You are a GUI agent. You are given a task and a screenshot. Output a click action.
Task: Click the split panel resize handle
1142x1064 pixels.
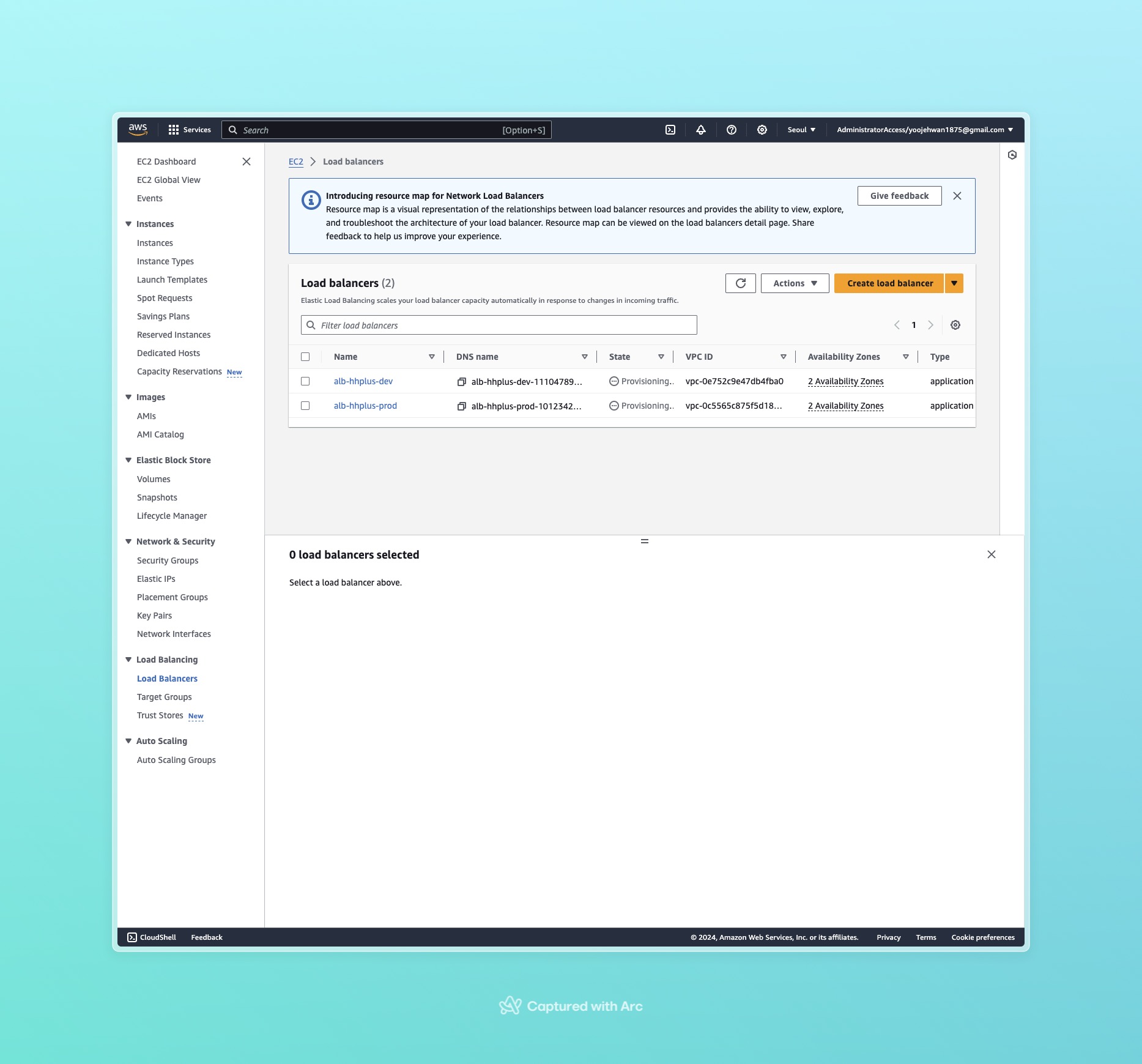tap(645, 541)
